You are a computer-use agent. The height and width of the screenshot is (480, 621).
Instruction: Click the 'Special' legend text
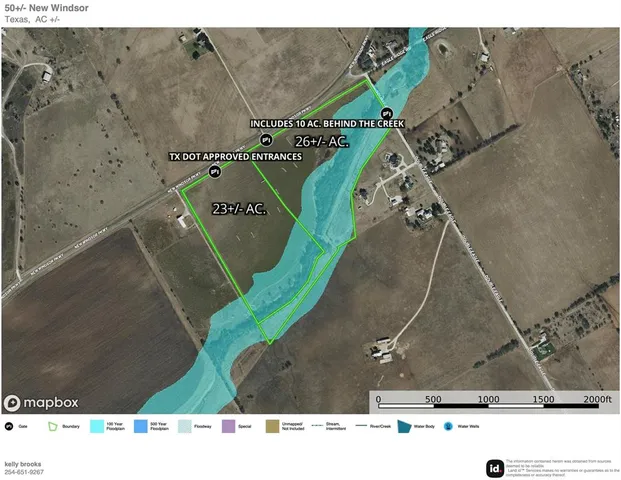245,427
